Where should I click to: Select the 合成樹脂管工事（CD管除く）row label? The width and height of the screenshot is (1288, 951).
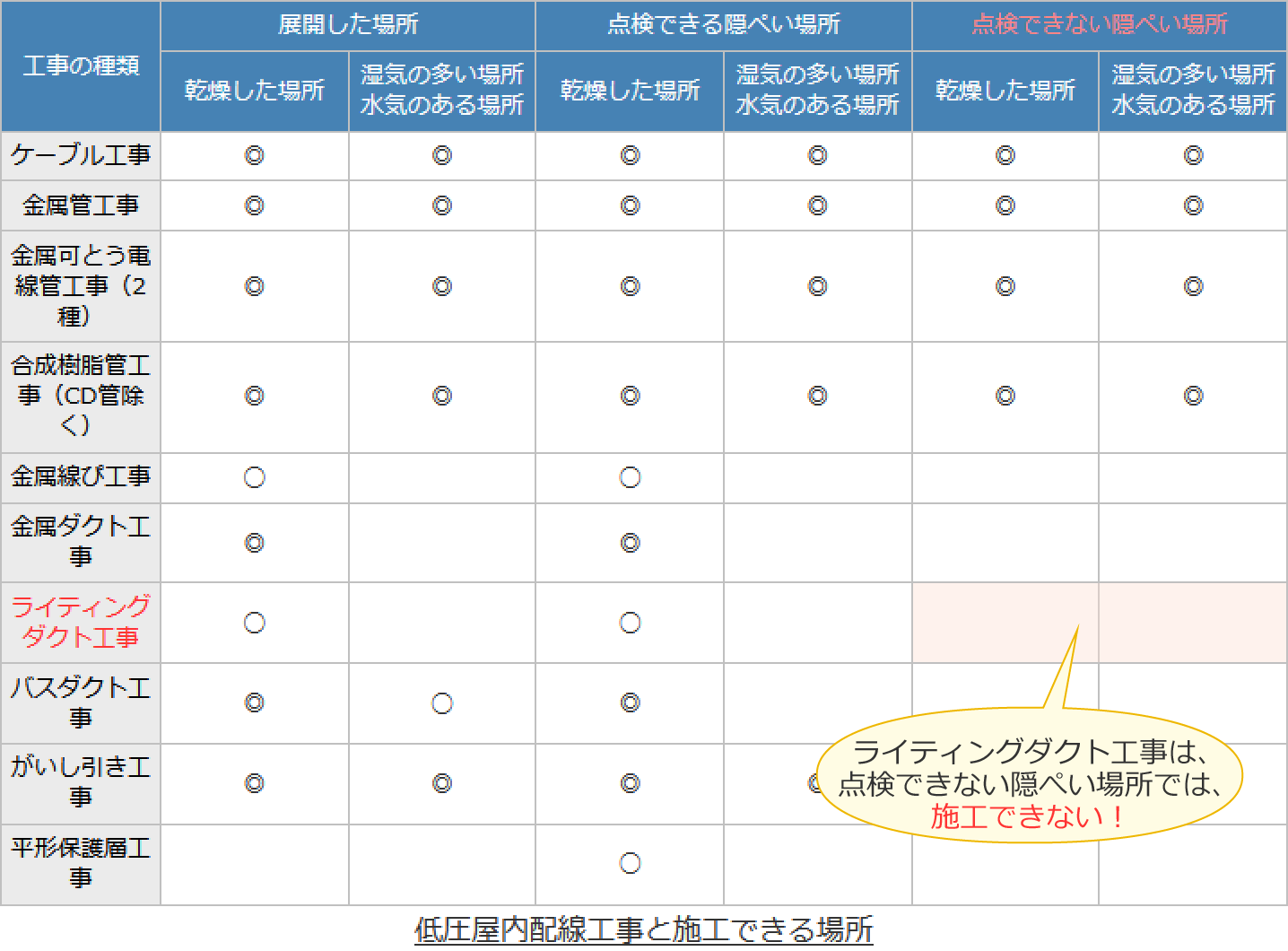81,396
